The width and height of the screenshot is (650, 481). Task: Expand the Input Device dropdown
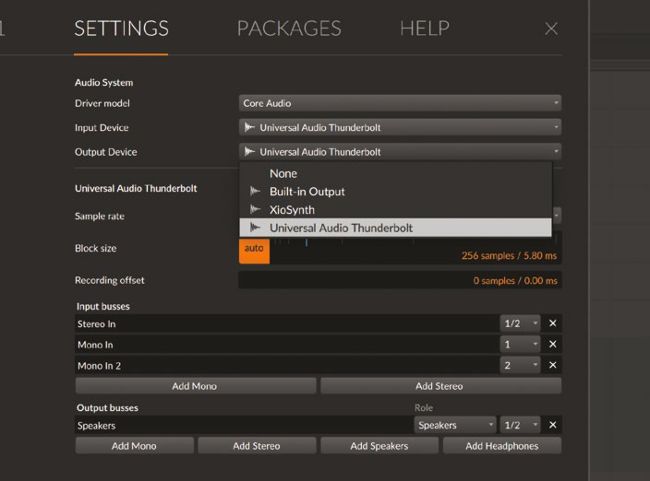400,128
